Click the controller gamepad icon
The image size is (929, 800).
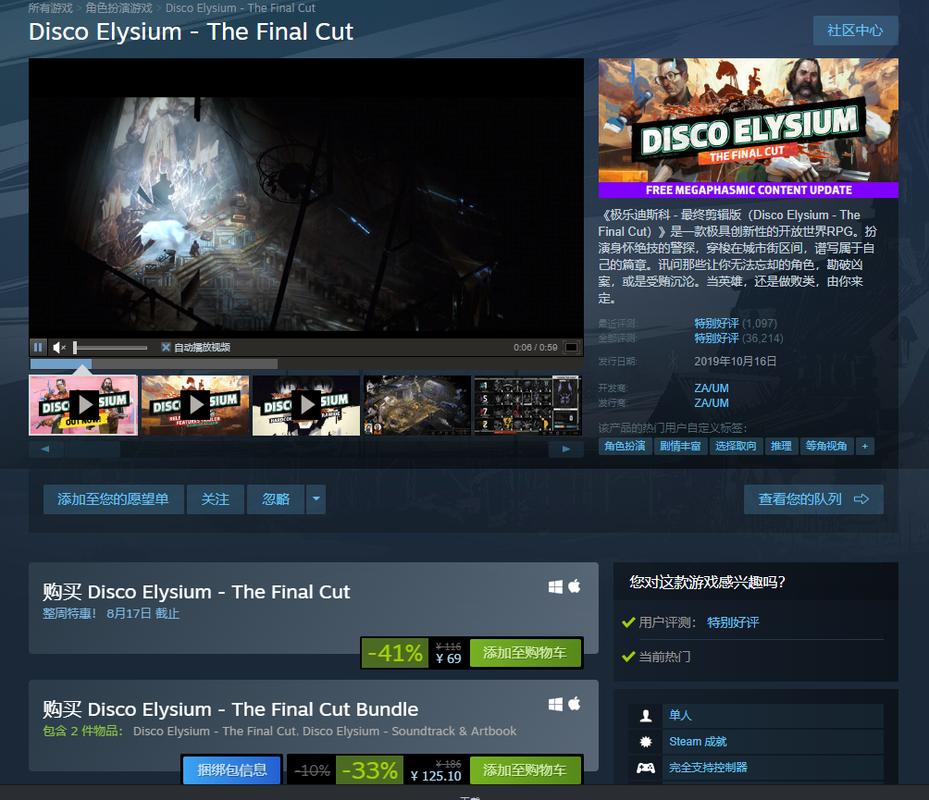(646, 768)
